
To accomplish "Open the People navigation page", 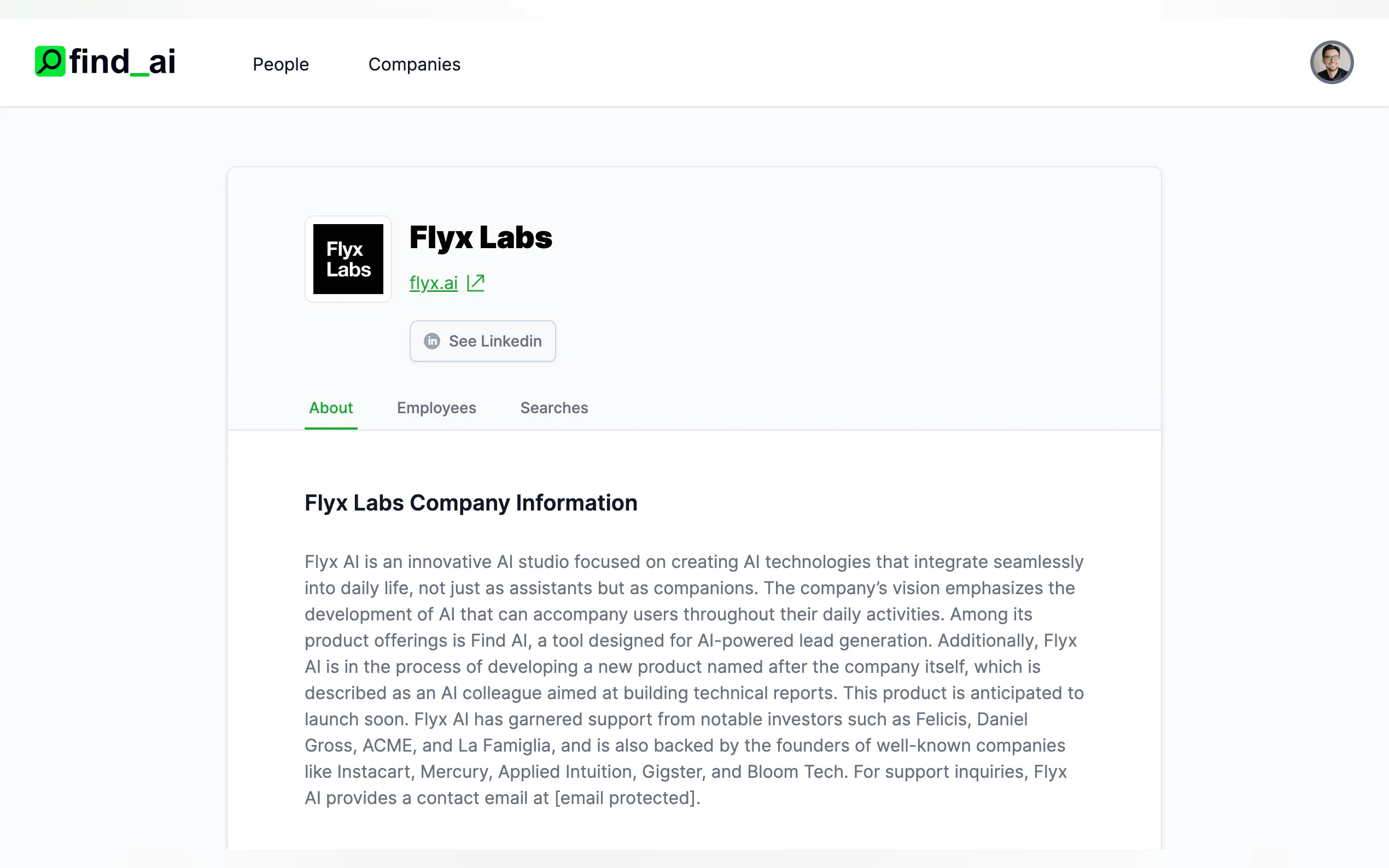I will 280,64.
